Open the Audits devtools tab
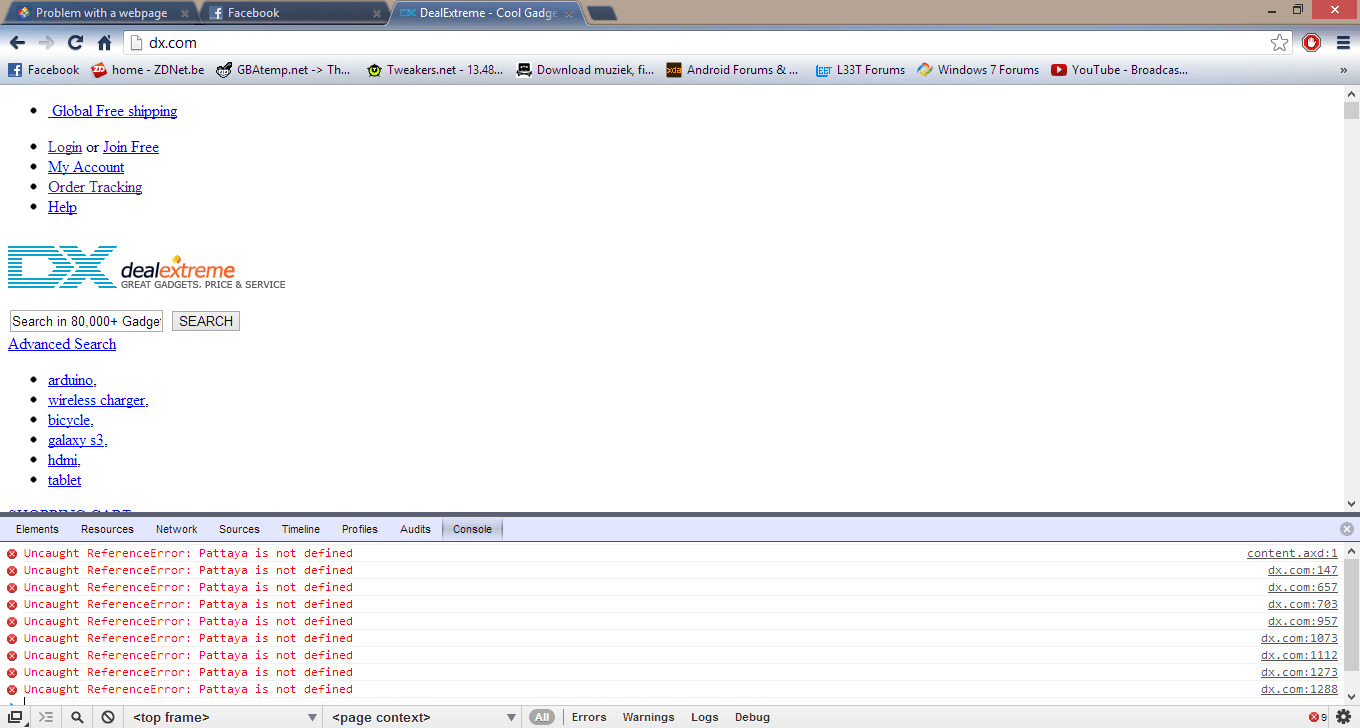Image resolution: width=1360 pixels, height=728 pixels. click(x=415, y=529)
